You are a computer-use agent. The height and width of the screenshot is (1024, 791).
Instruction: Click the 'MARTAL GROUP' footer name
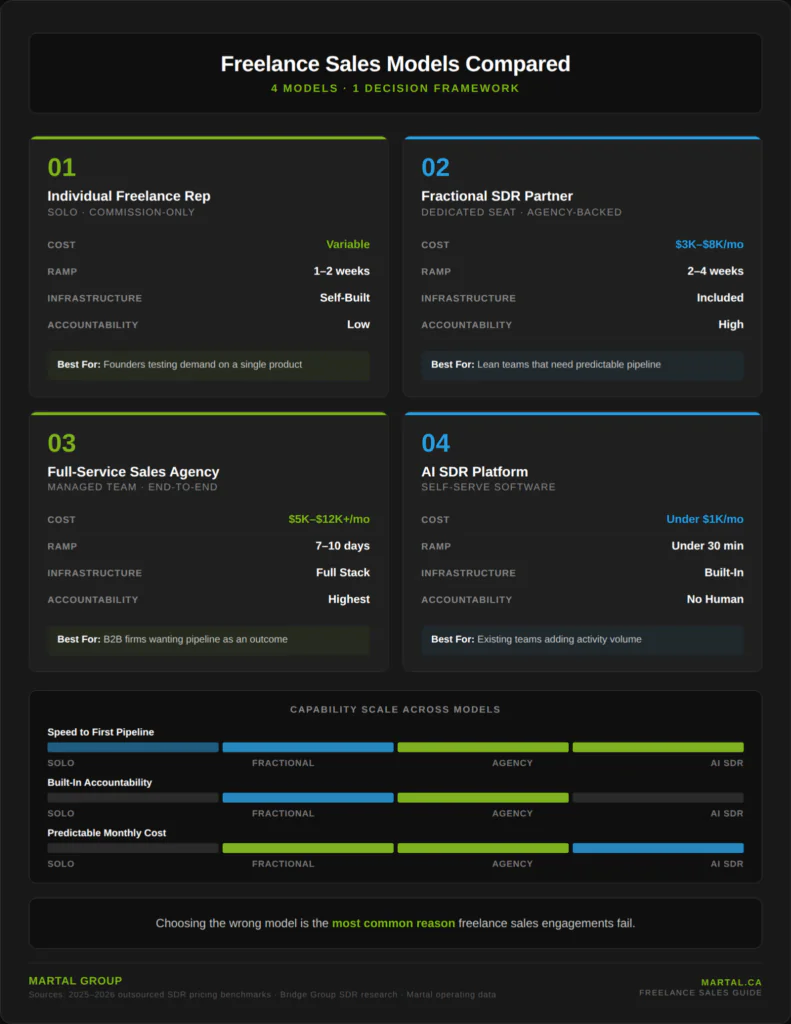coord(75,981)
